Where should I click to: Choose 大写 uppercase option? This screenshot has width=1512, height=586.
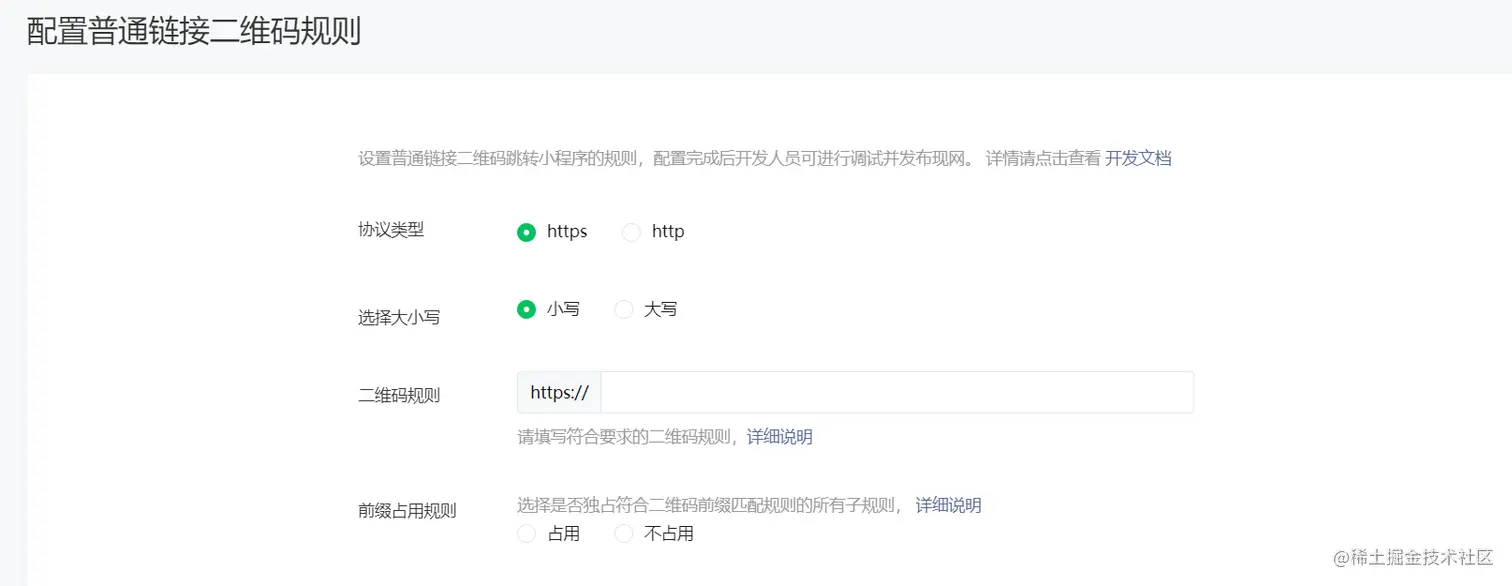tap(624, 310)
